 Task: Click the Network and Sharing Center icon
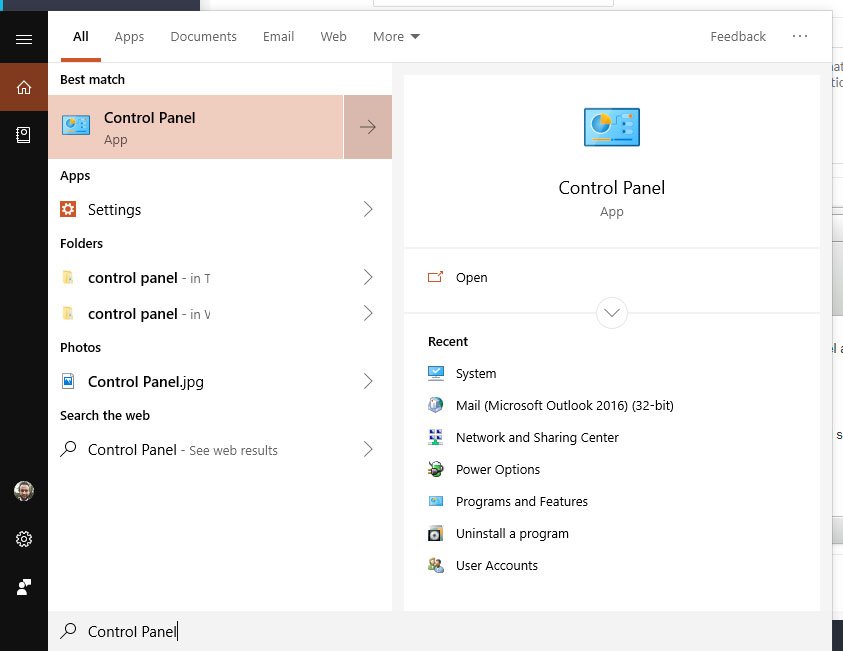click(435, 437)
